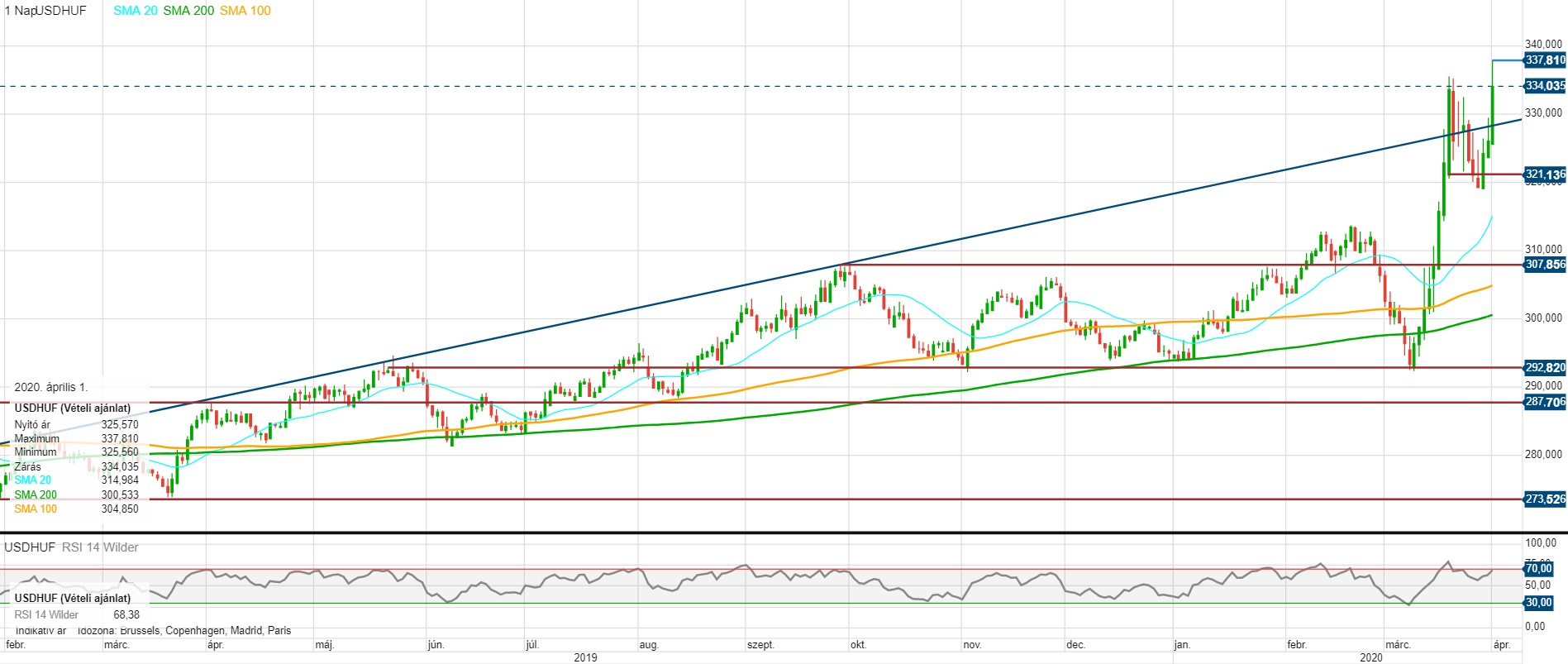Click the 1 Nap USDHUF chart title
The image size is (1568, 664).
click(45, 11)
